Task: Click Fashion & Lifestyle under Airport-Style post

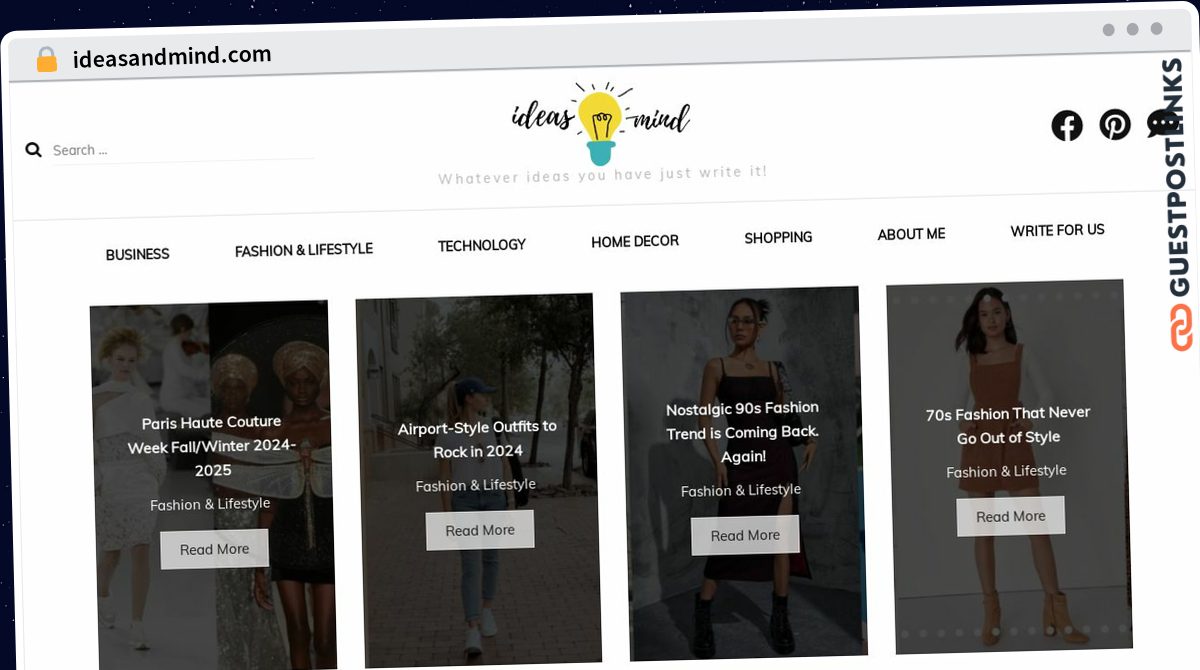Action: [x=476, y=485]
